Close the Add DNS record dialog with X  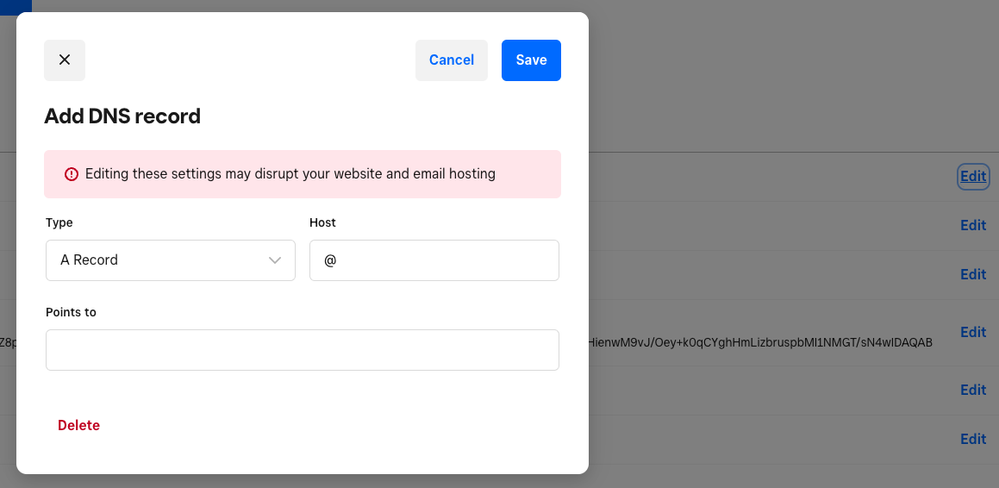(65, 60)
